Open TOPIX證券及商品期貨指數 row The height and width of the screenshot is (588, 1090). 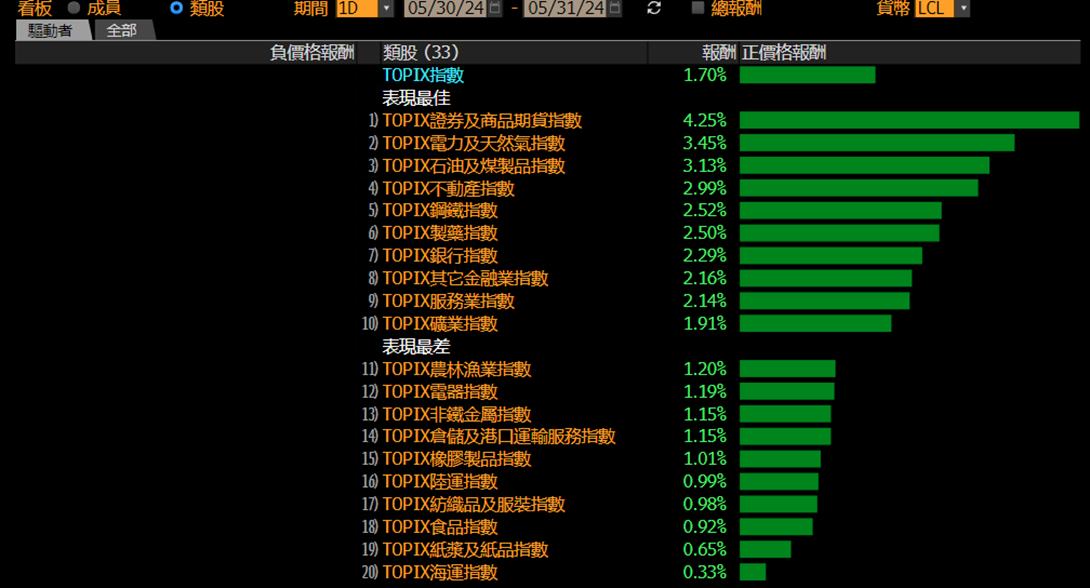coord(482,120)
